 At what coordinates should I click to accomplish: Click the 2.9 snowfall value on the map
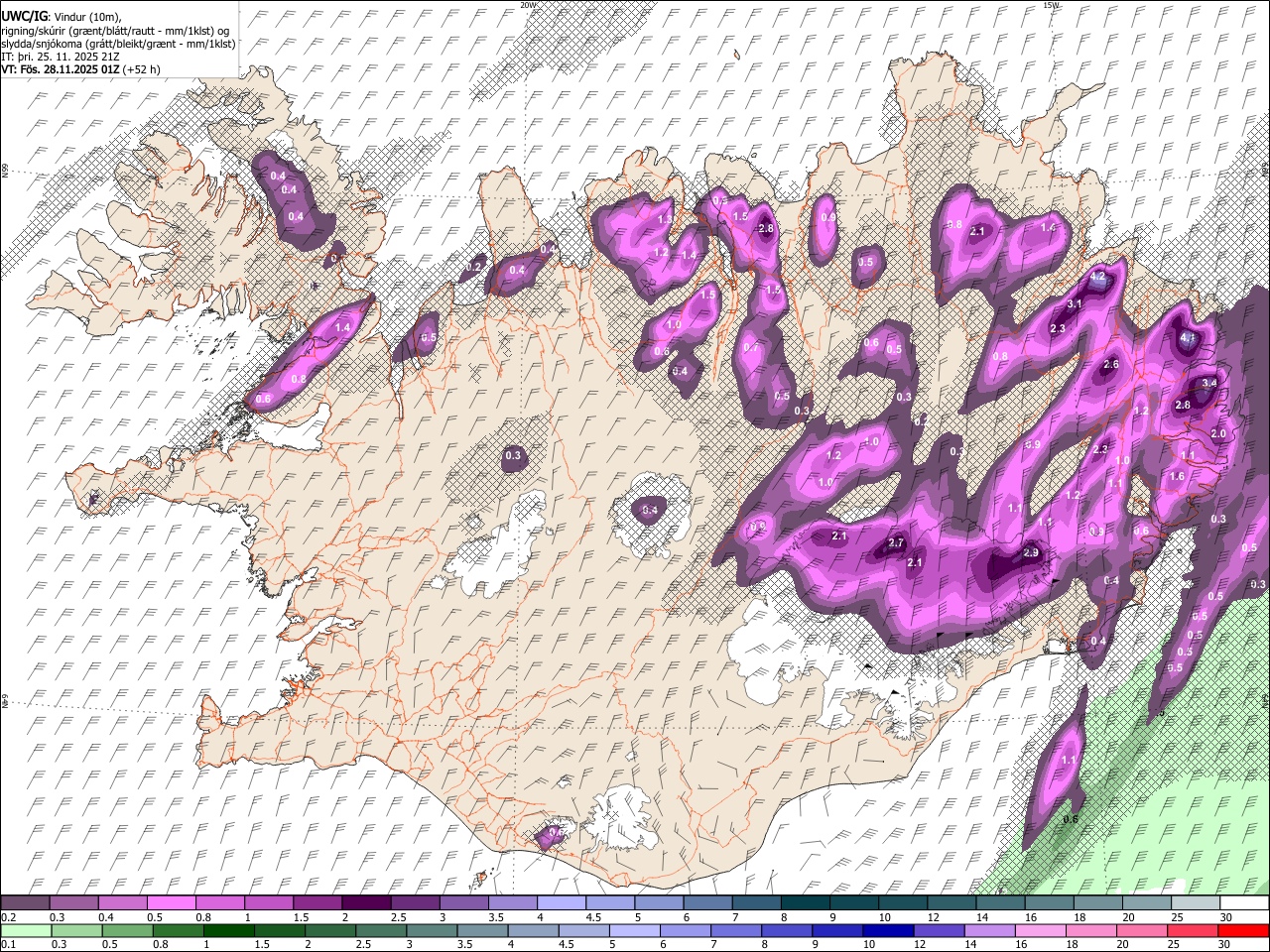pyautogui.click(x=1031, y=553)
